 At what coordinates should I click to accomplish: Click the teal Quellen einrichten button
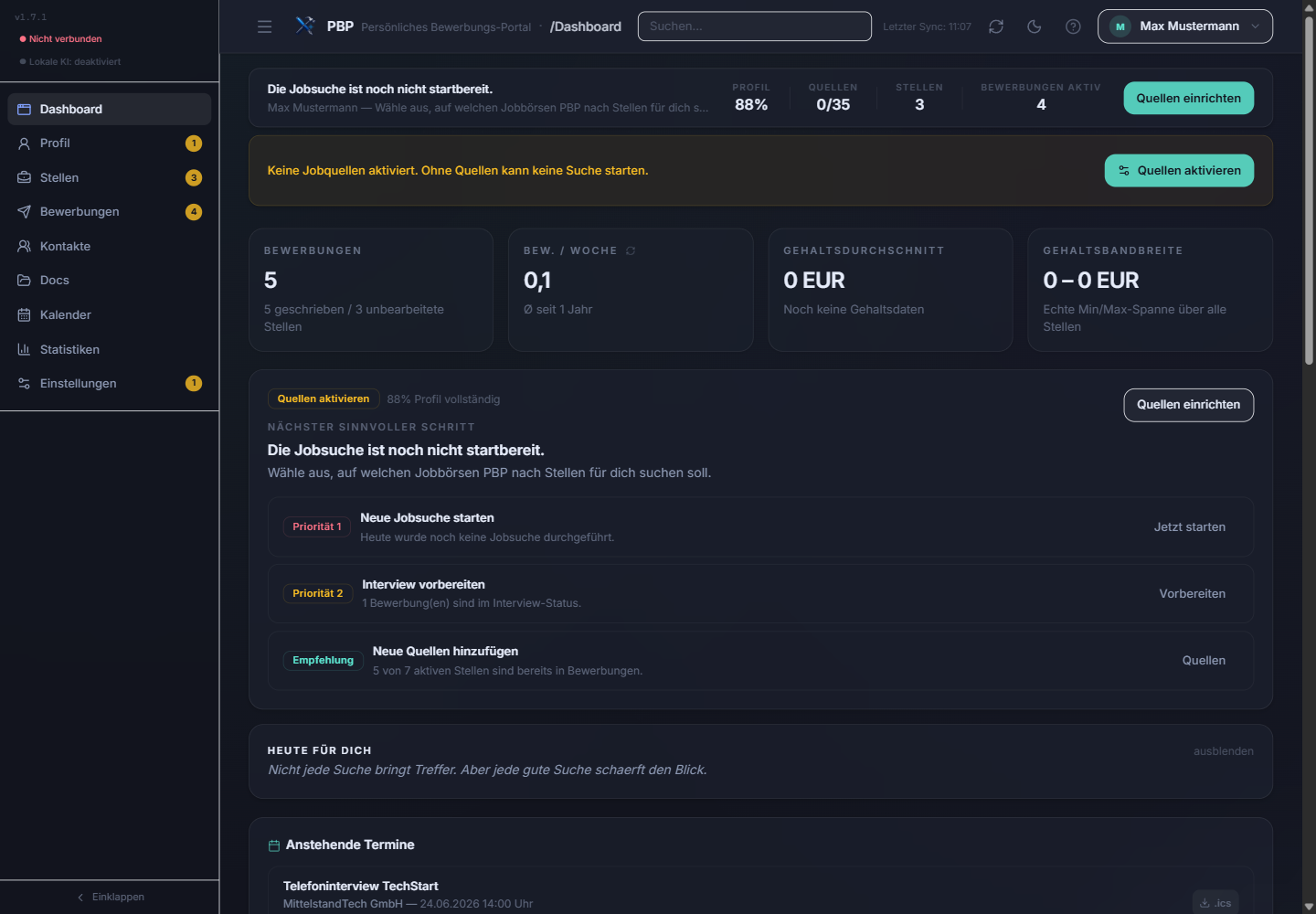coord(1189,98)
